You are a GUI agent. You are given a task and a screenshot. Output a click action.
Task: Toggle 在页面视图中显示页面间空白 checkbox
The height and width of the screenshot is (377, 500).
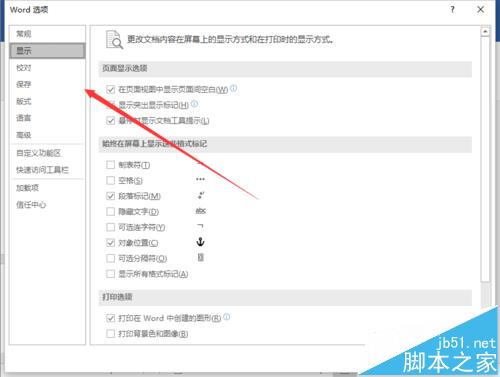pos(110,89)
